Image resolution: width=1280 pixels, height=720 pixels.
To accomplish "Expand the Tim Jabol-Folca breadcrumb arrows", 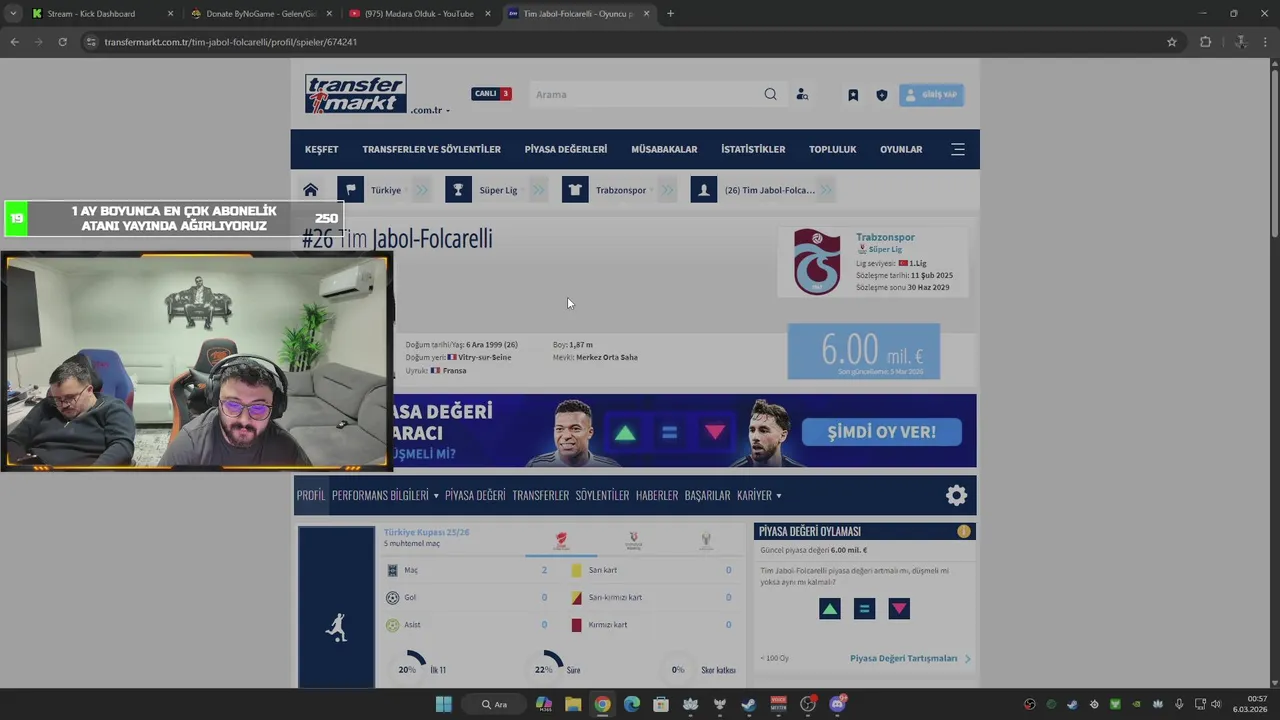I will pyautogui.click(x=827, y=190).
